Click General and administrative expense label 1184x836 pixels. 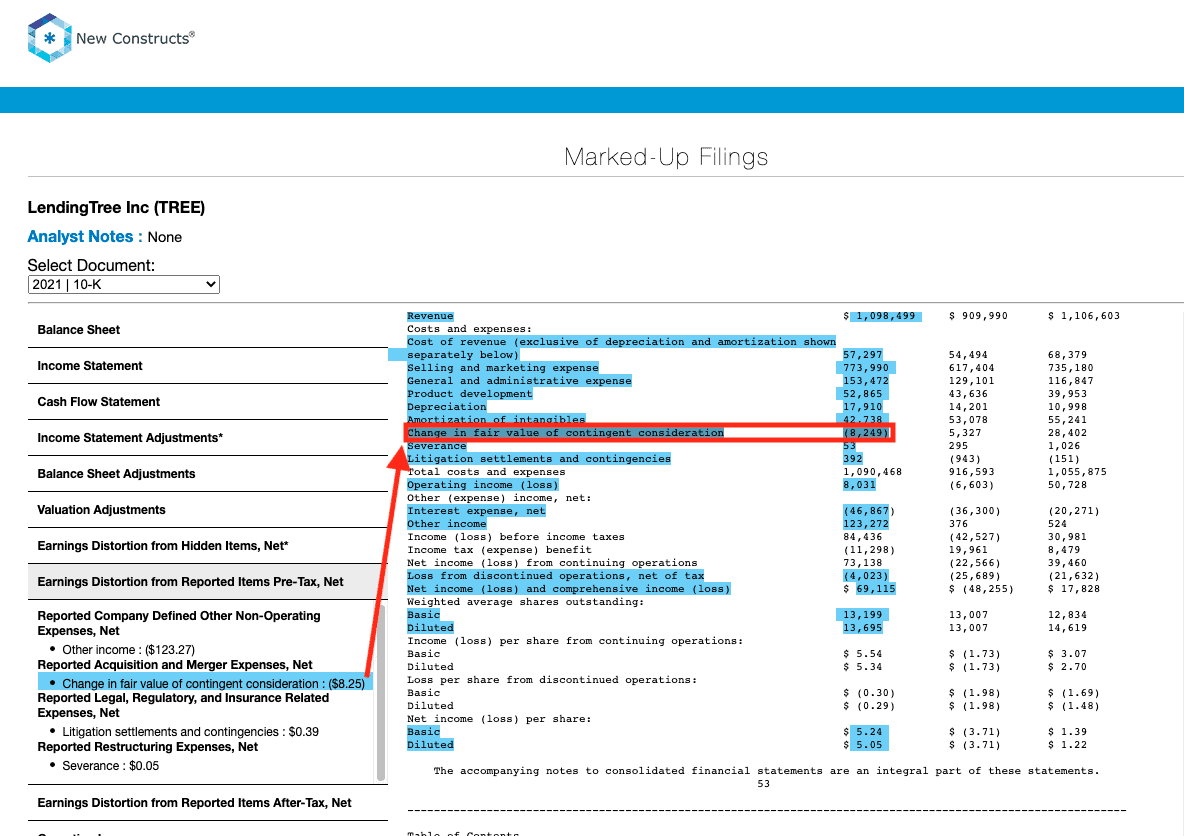tap(519, 381)
